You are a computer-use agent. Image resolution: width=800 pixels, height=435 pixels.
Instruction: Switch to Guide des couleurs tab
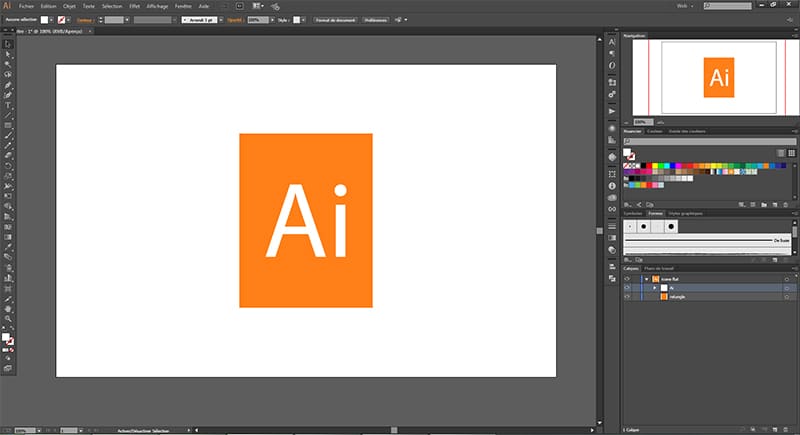(x=687, y=131)
